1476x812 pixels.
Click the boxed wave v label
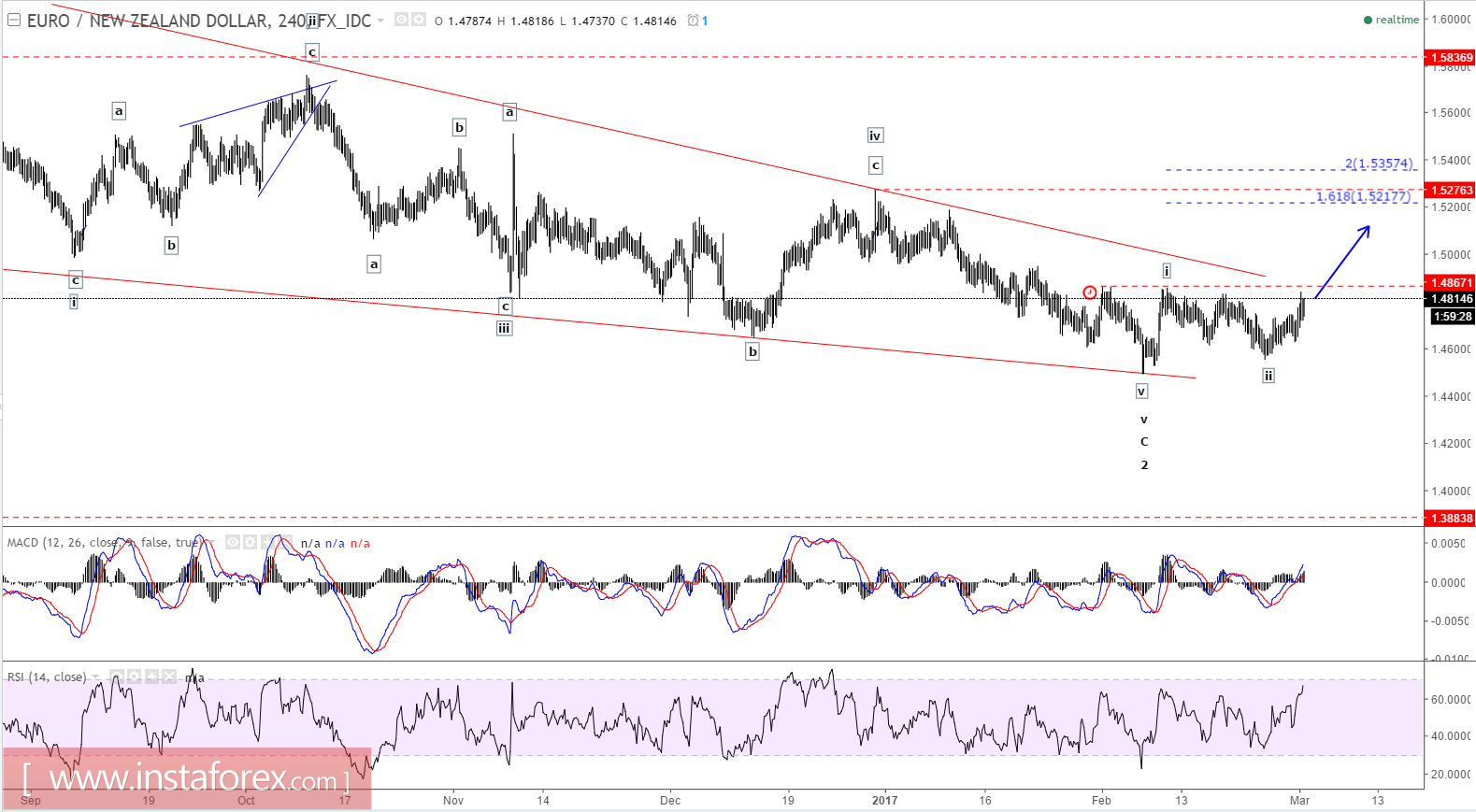[1141, 392]
